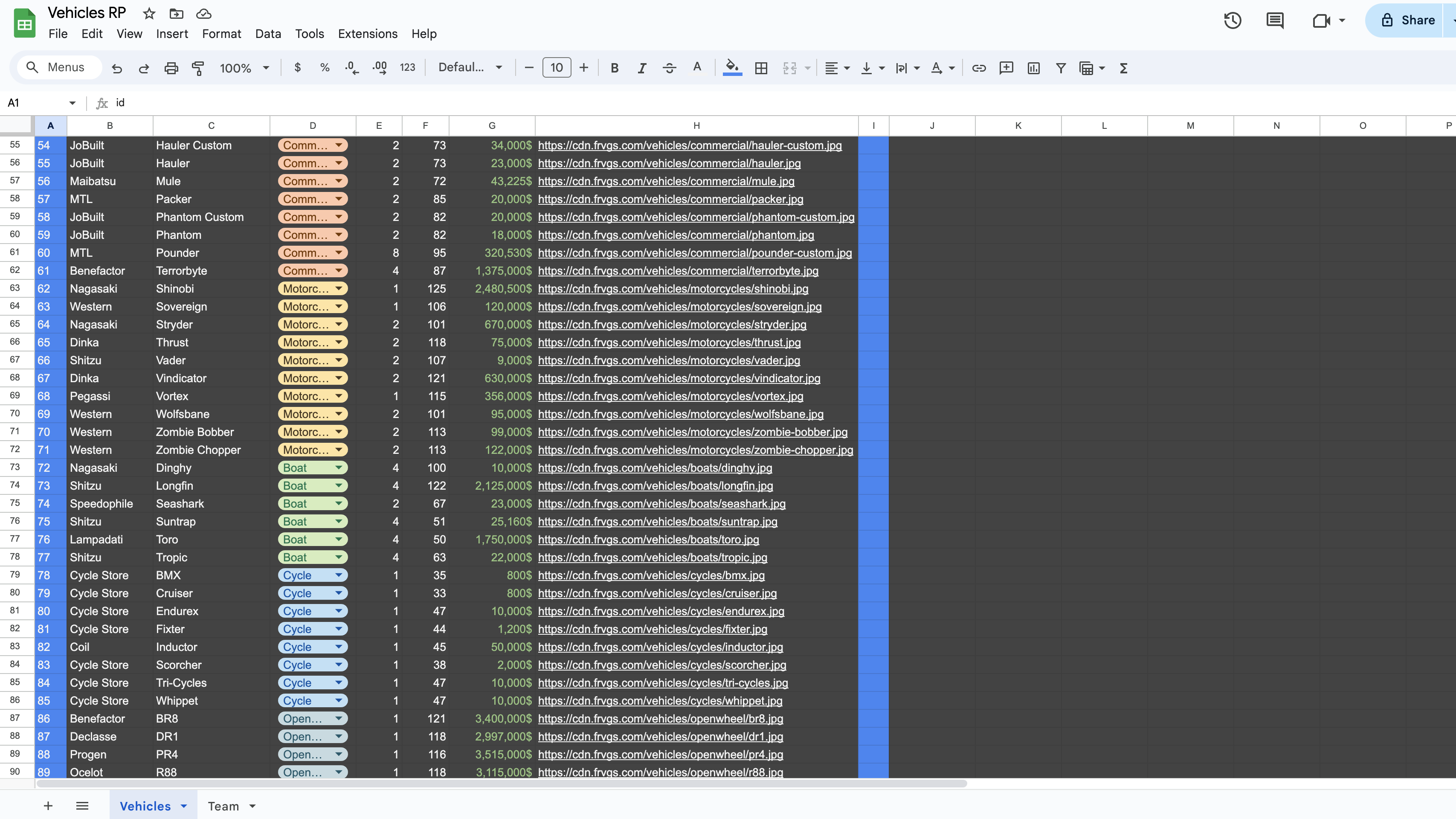Screen dimensions: 1456x819
Task: Click the insert comment icon
Action: (1006, 68)
